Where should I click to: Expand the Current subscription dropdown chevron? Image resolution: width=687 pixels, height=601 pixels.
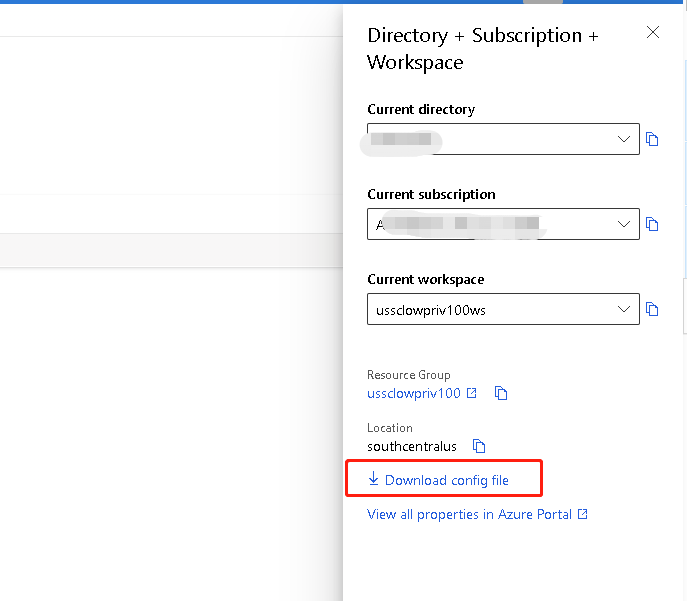pyautogui.click(x=624, y=224)
